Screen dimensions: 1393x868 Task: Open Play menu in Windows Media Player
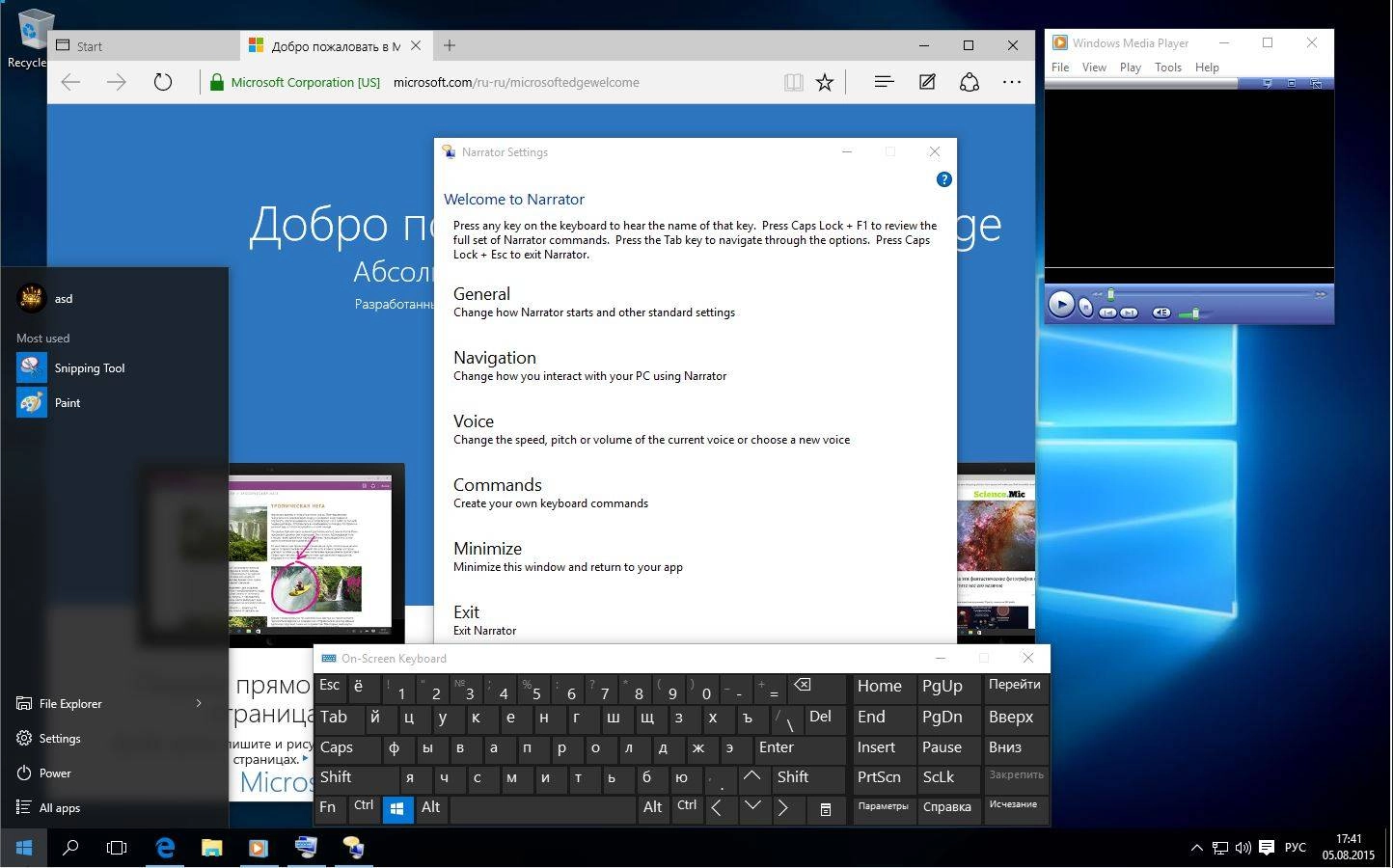coord(1131,68)
